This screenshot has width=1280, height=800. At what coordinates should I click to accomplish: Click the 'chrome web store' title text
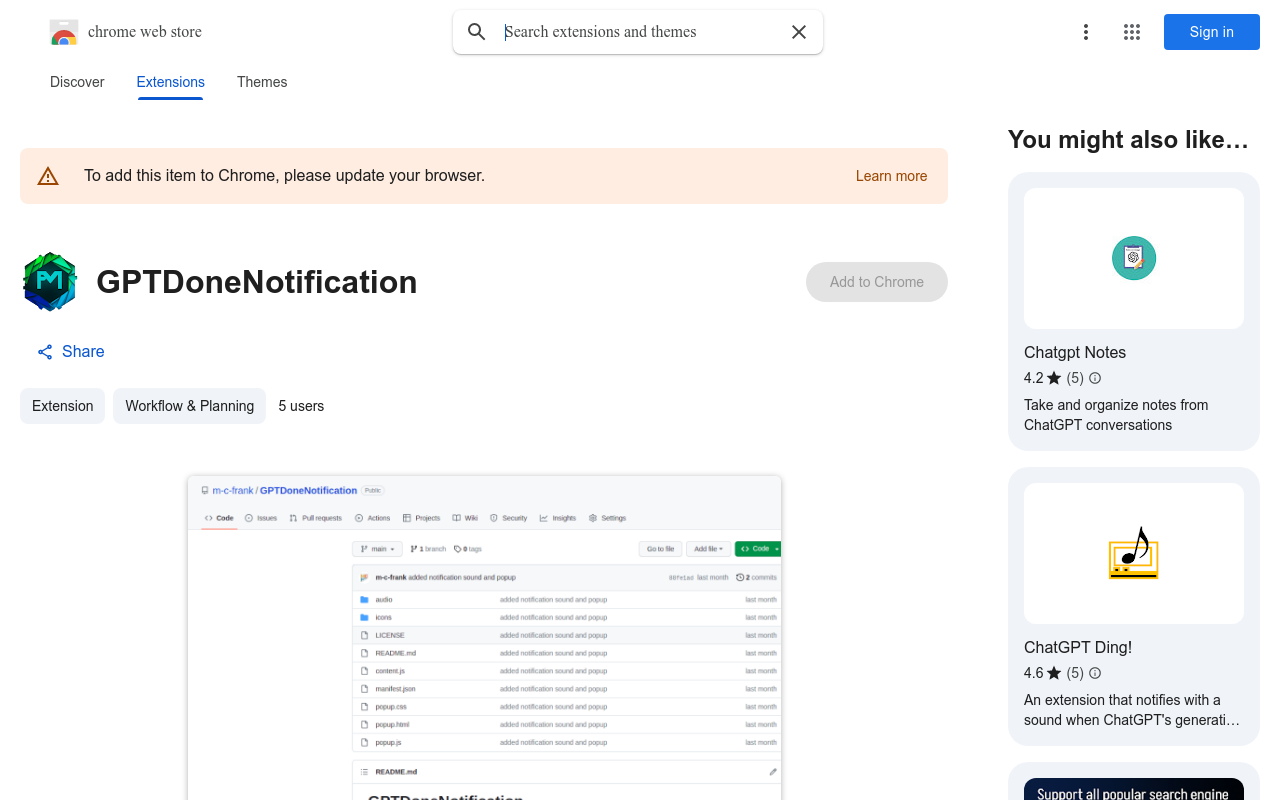145,32
